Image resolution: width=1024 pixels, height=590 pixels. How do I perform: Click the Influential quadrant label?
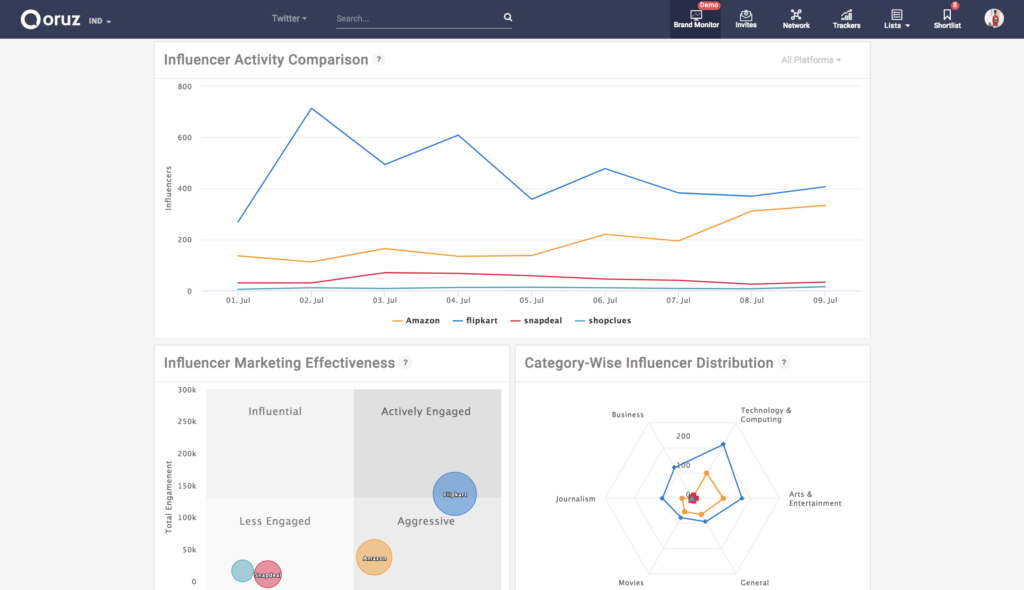275,411
